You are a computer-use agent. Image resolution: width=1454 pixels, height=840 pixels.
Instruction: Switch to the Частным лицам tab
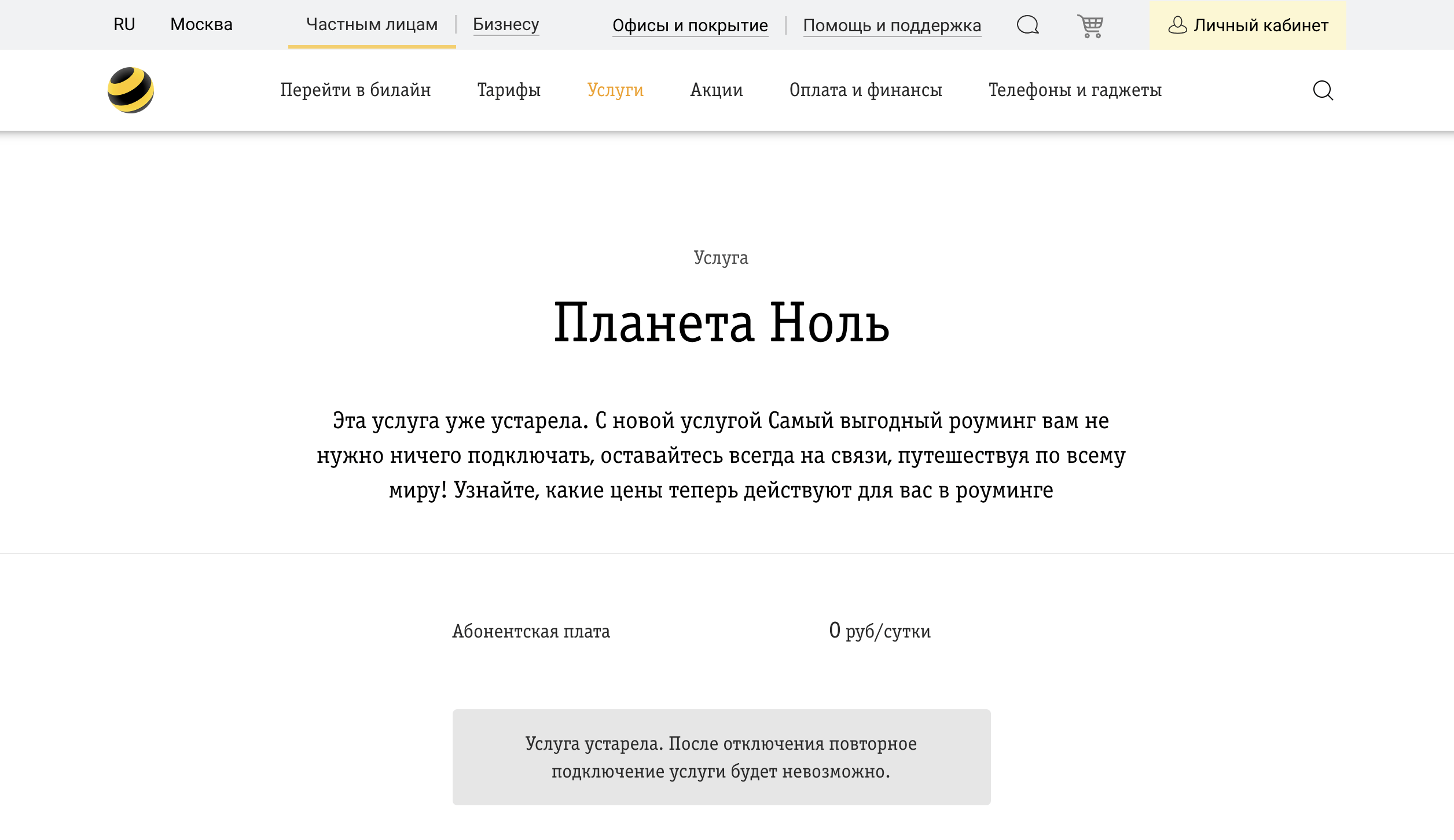point(372,24)
